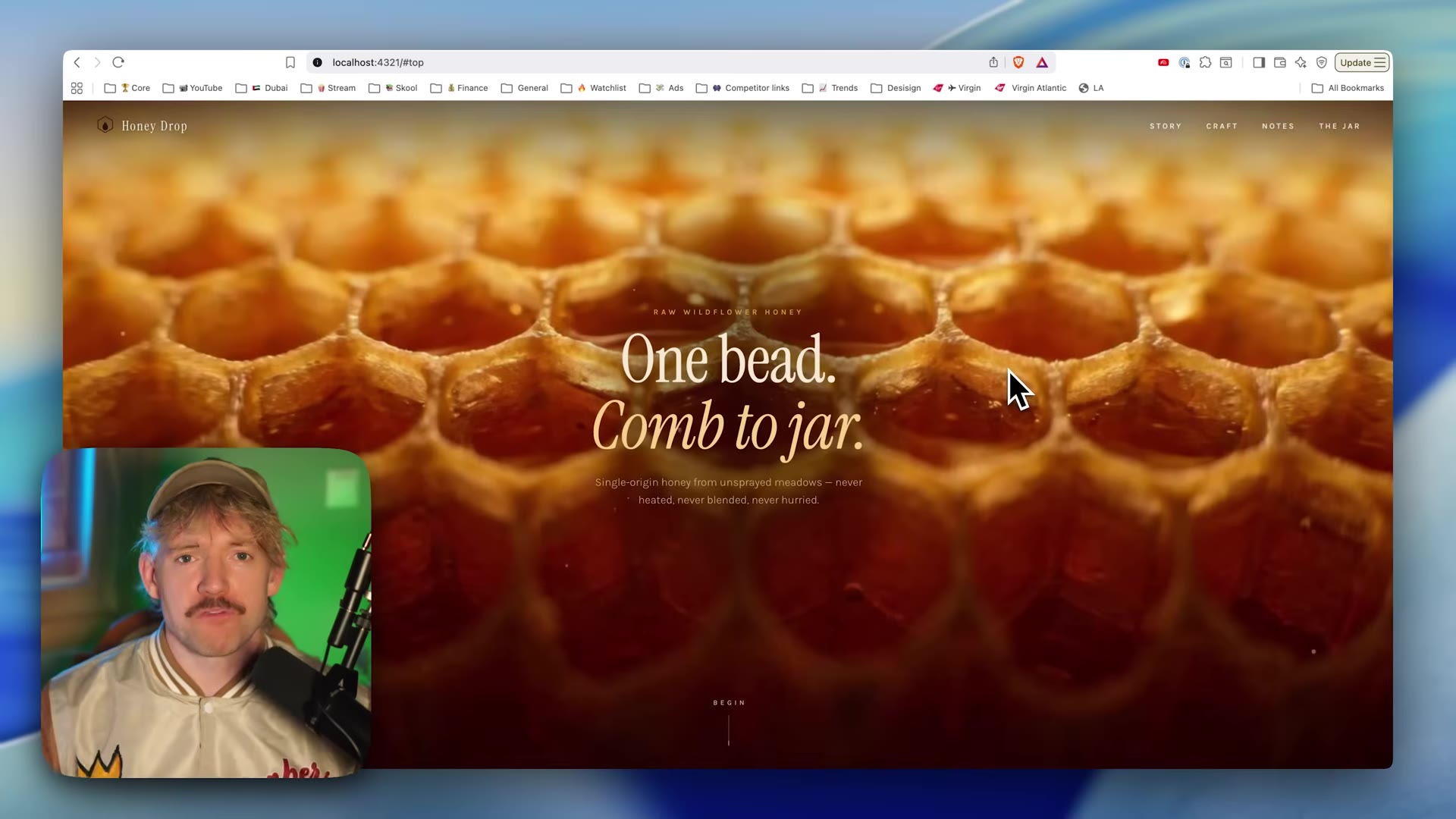Open the Stream bookmarks folder
Viewport: 1456px width, 819px height.
(x=328, y=88)
